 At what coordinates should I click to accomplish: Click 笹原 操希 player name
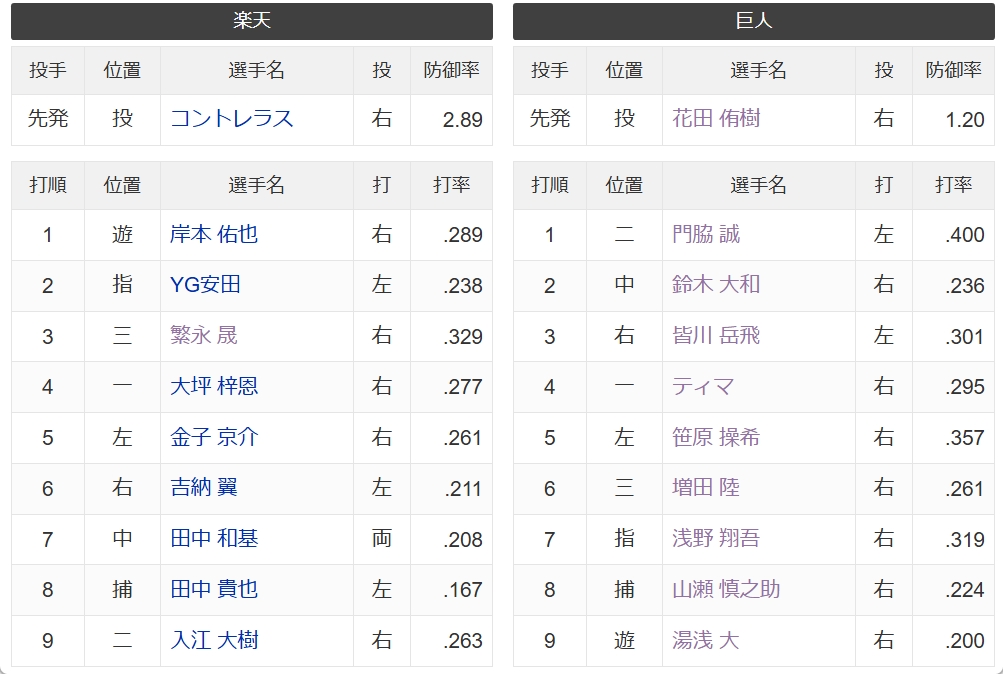coord(716,437)
